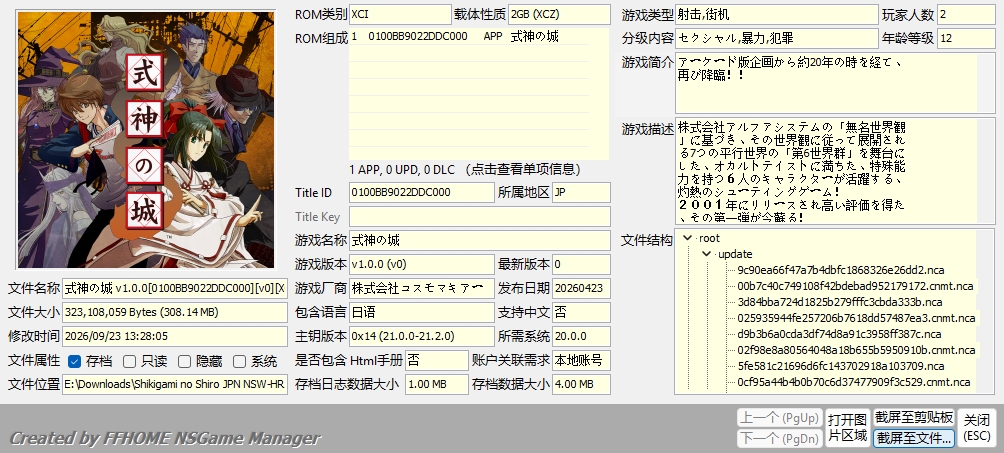This screenshot has width=1004, height=453.
Task: Select the root label in file tree
Action: pyautogui.click(x=709, y=238)
